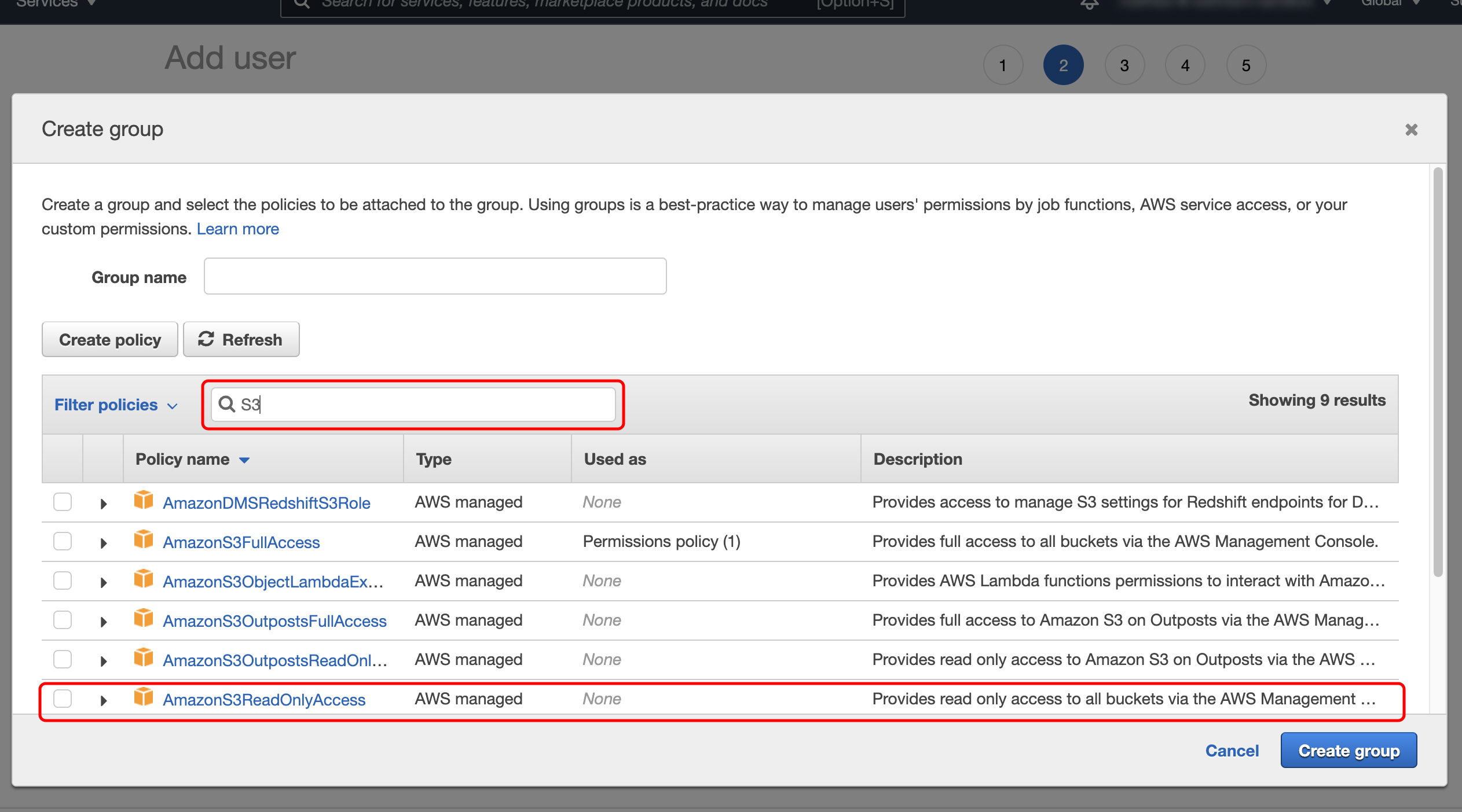Click the AmazonDMSRedshiftS3Role policy cube icon
The width and height of the screenshot is (1462, 812).
144,500
